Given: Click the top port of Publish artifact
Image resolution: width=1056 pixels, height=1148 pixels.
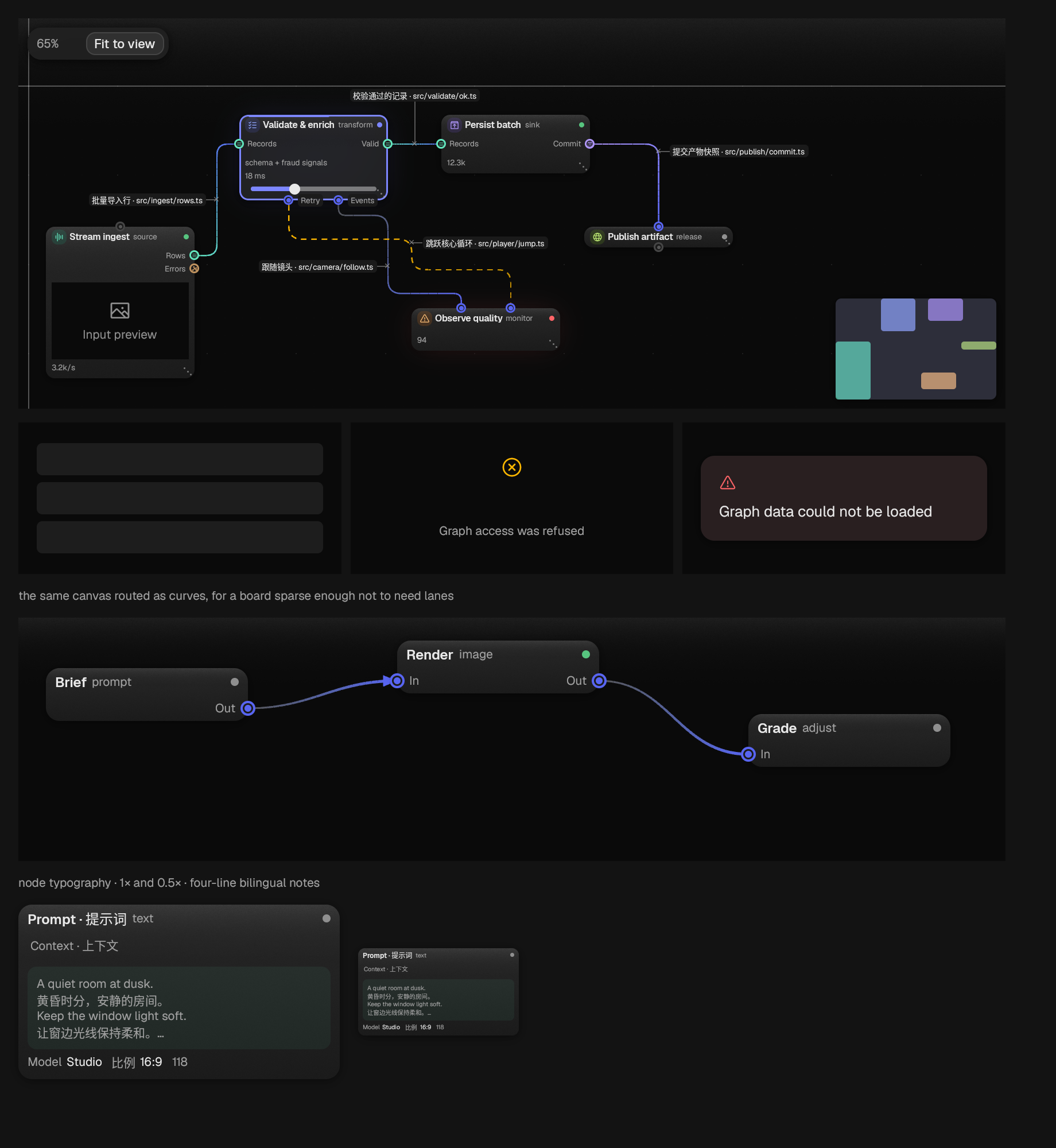Looking at the screenshot, I should point(659,227).
